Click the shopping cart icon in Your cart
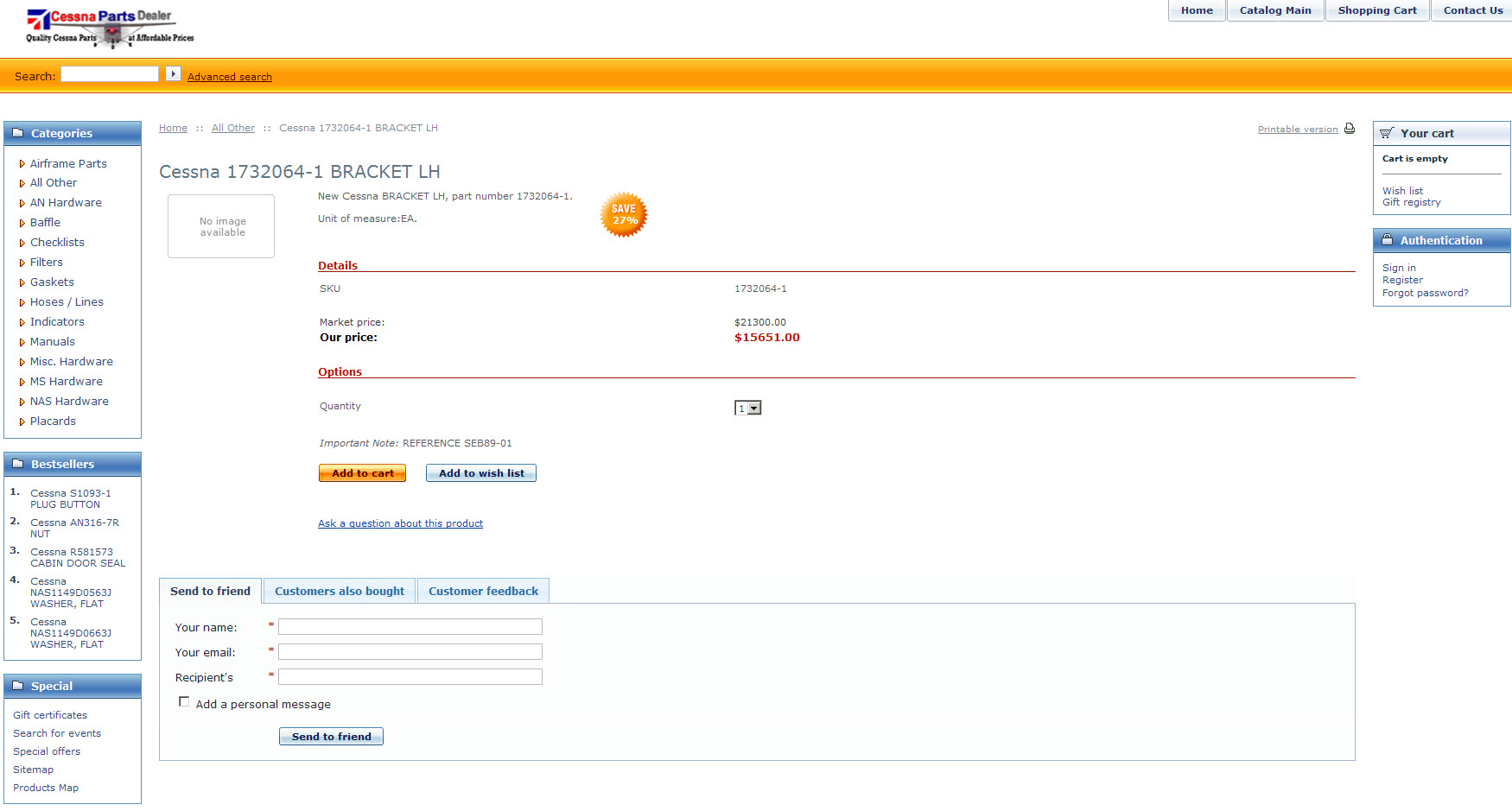The width and height of the screenshot is (1512, 811). [x=1386, y=133]
